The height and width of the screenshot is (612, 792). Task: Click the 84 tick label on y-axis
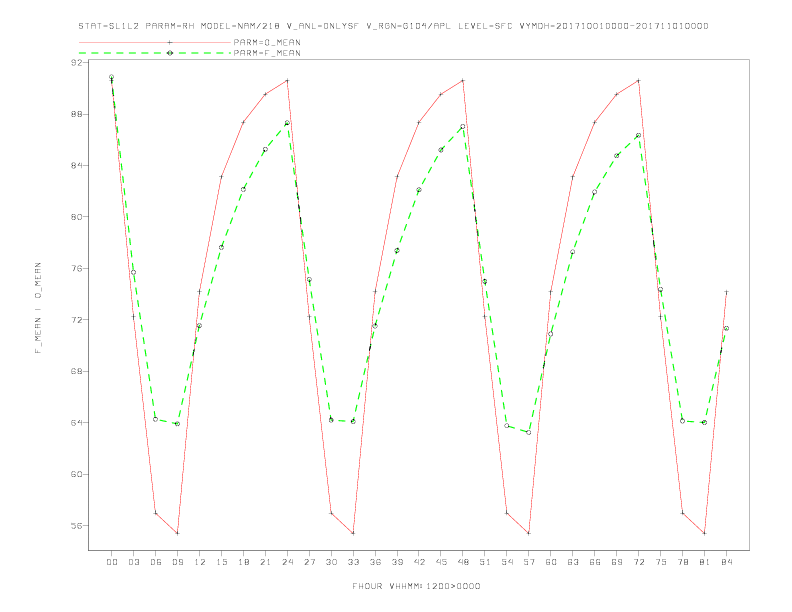pos(77,166)
